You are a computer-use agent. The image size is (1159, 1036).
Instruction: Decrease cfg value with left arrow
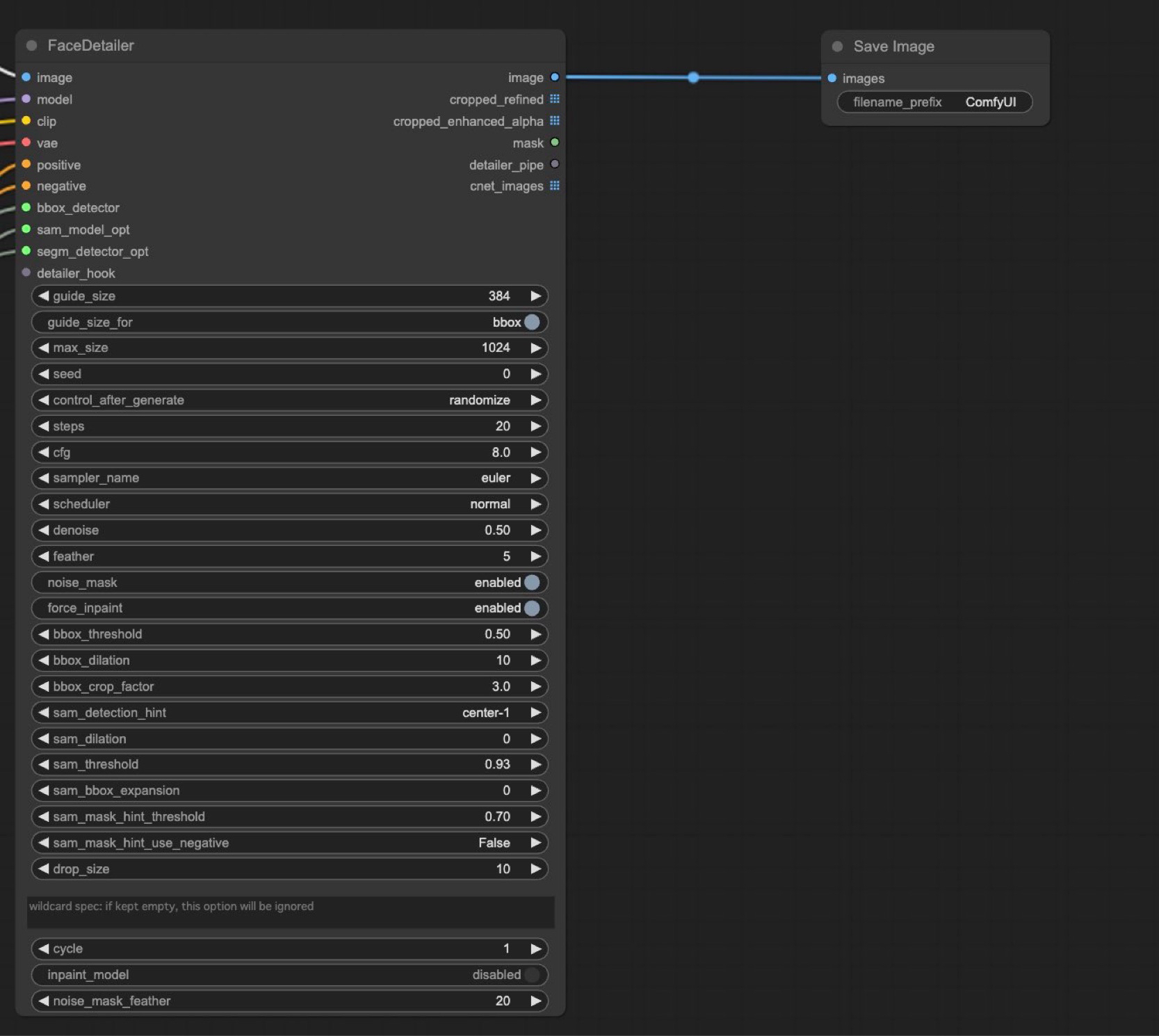pos(44,453)
